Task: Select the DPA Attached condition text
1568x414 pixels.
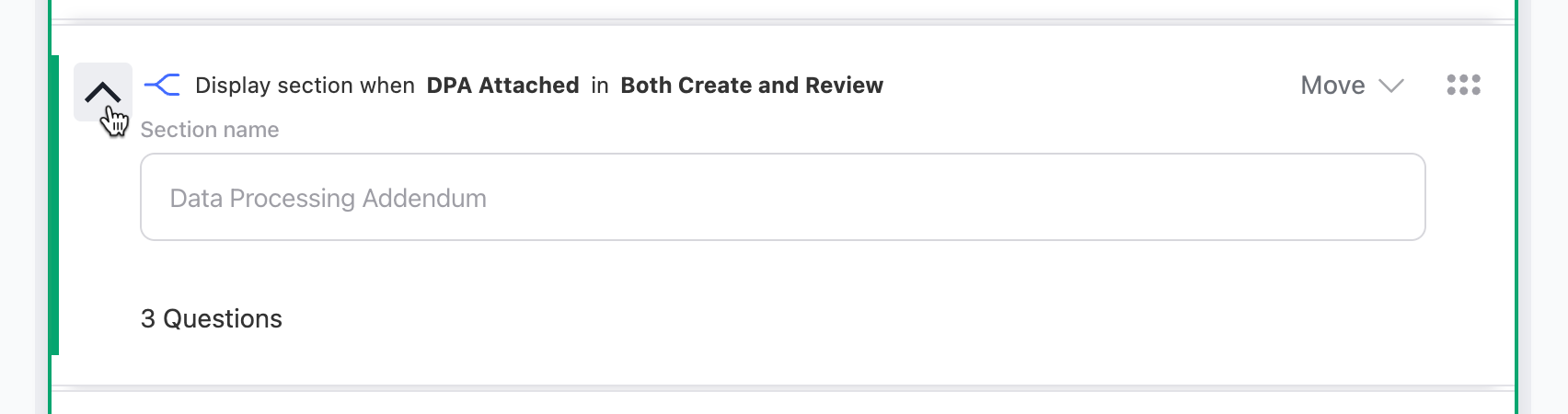Action: pyautogui.click(x=502, y=86)
